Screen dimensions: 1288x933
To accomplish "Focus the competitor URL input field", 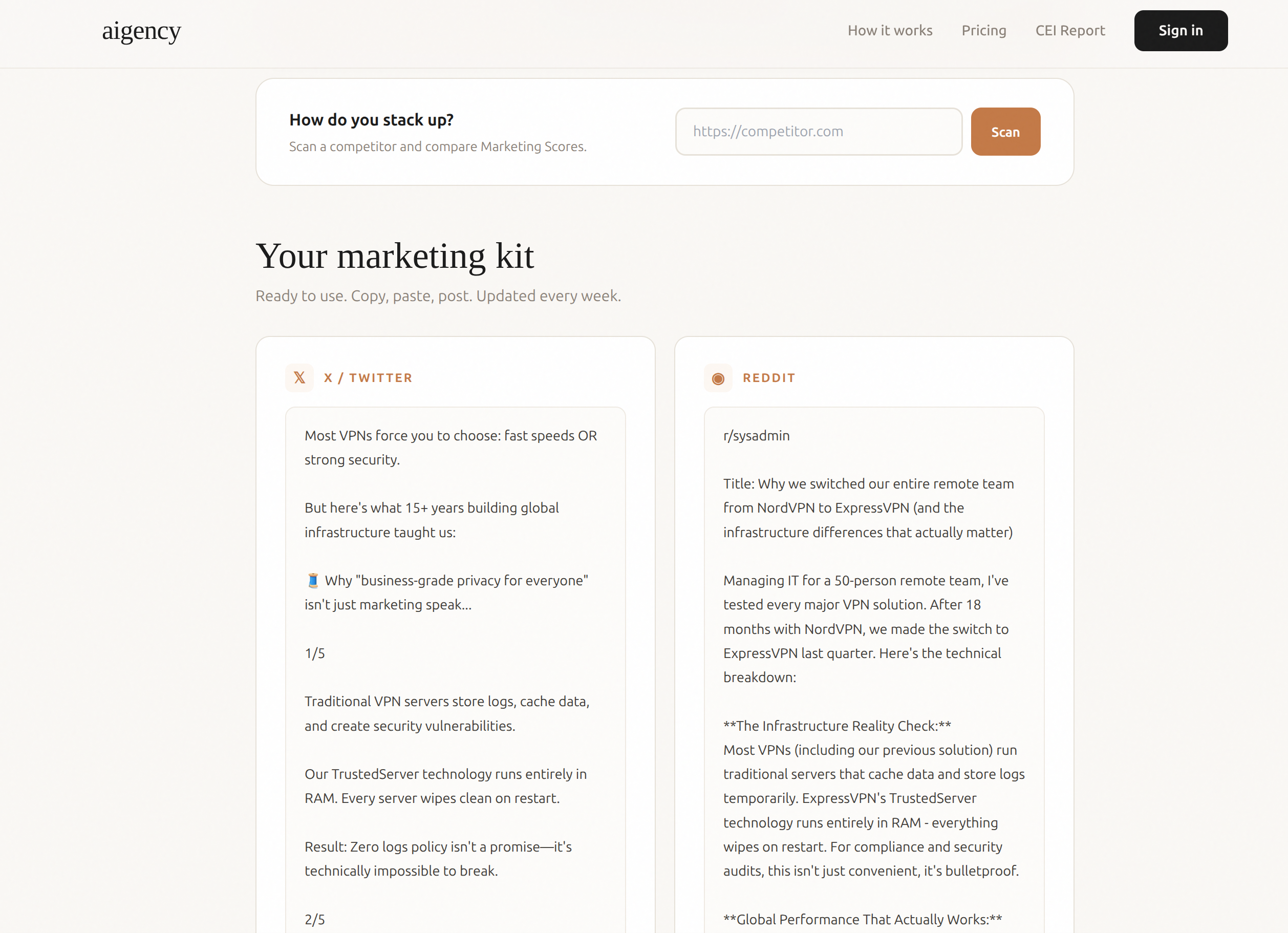I will coord(819,132).
